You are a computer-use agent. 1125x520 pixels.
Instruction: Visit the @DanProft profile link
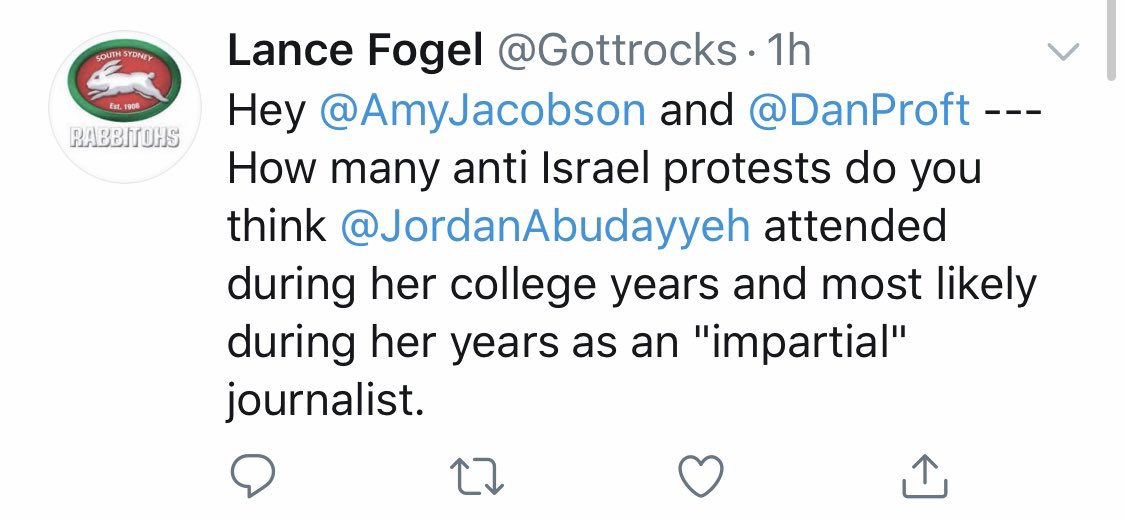[x=859, y=110]
